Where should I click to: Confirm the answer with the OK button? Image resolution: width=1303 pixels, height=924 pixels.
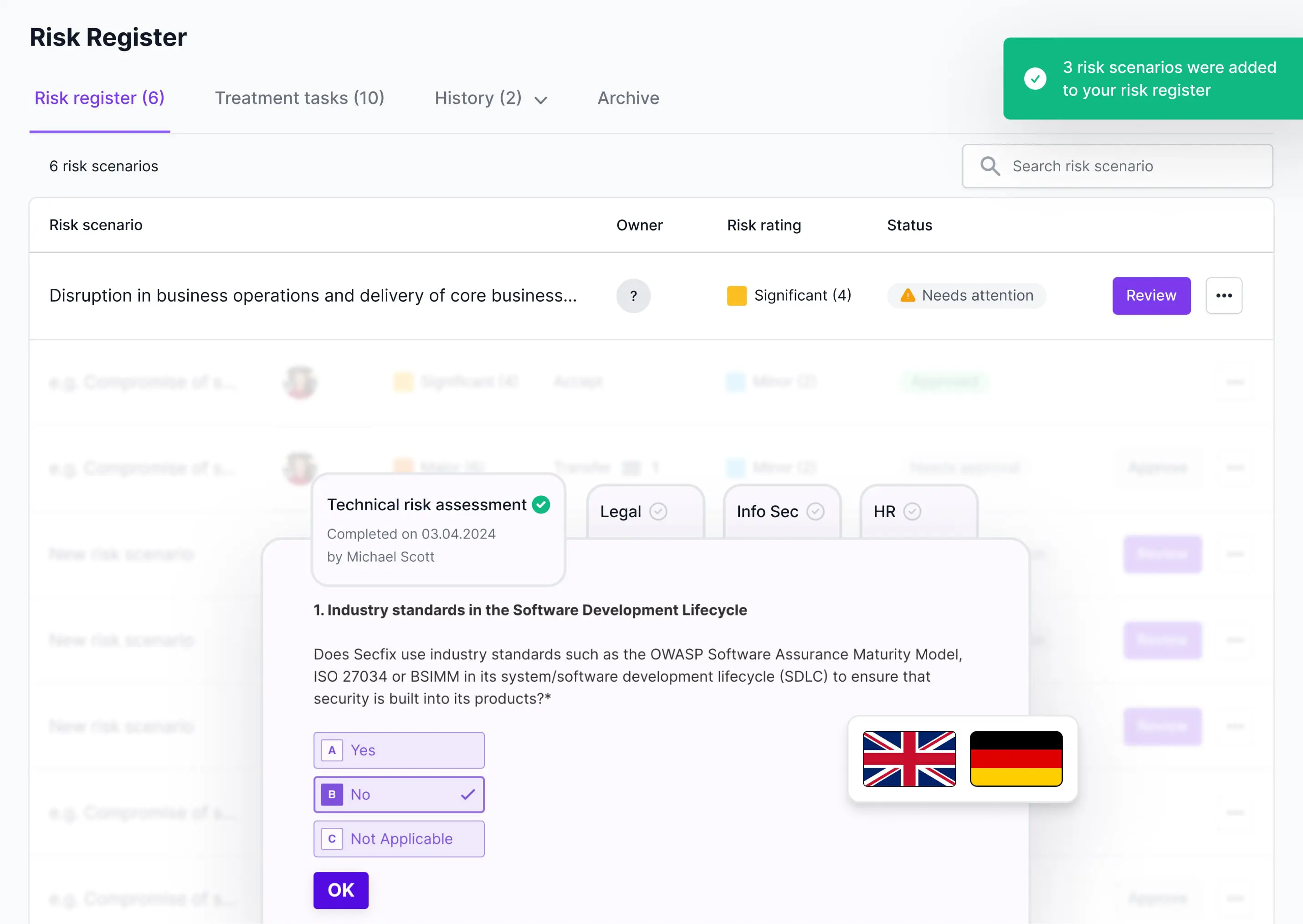point(340,890)
